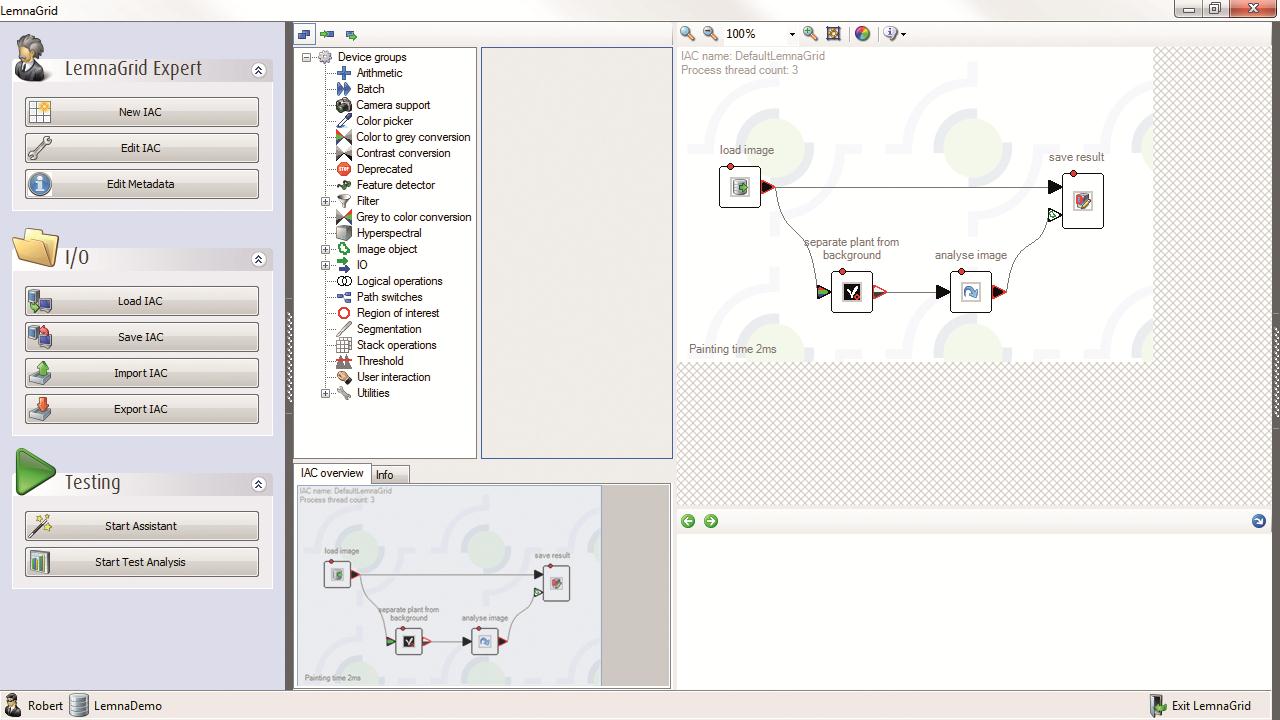Viewport: 1280px width, 720px height.
Task: Click the Start Test Analysis button
Action: coord(141,562)
